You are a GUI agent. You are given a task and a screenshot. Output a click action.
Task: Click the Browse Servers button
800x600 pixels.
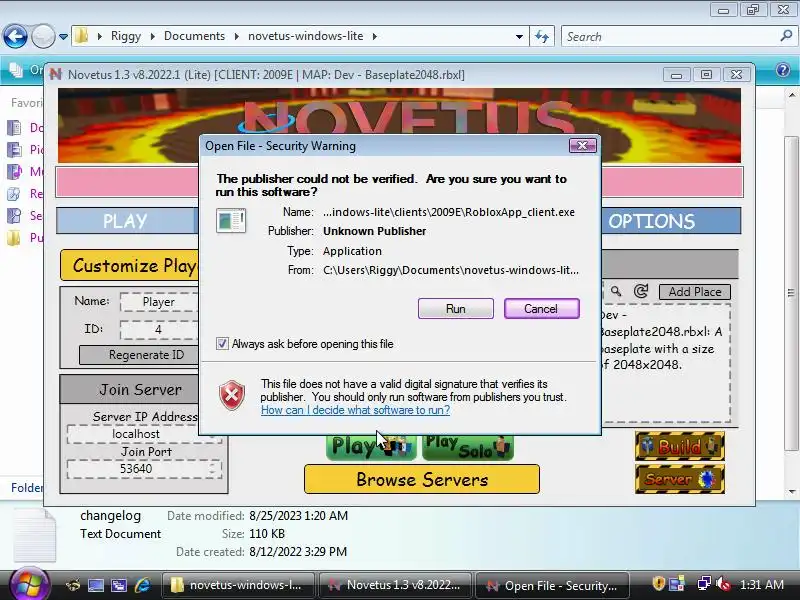tap(421, 479)
